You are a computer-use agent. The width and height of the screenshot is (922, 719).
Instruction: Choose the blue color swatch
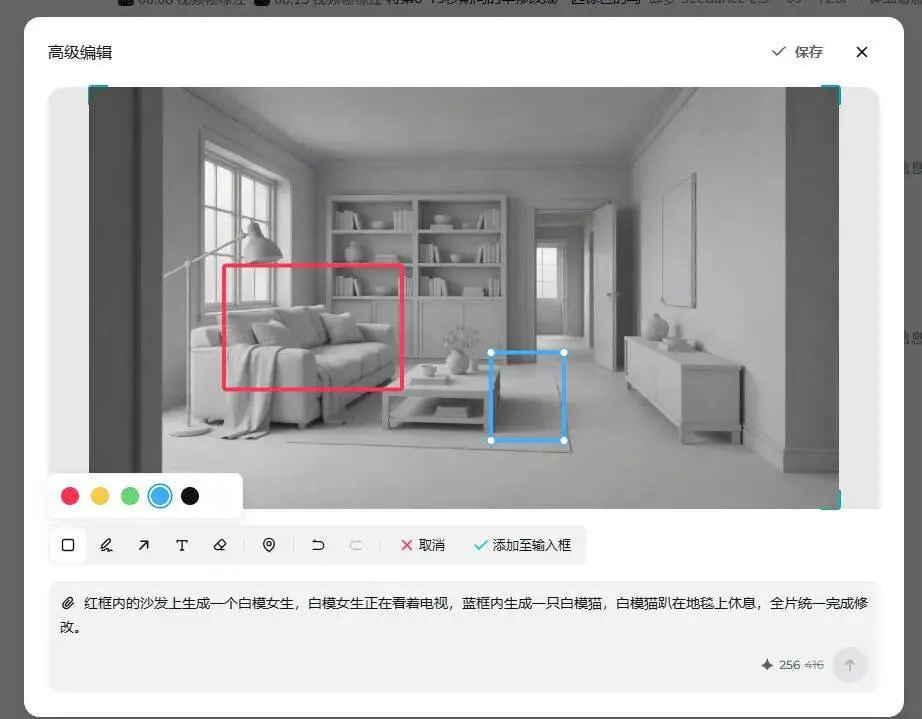(x=160, y=496)
